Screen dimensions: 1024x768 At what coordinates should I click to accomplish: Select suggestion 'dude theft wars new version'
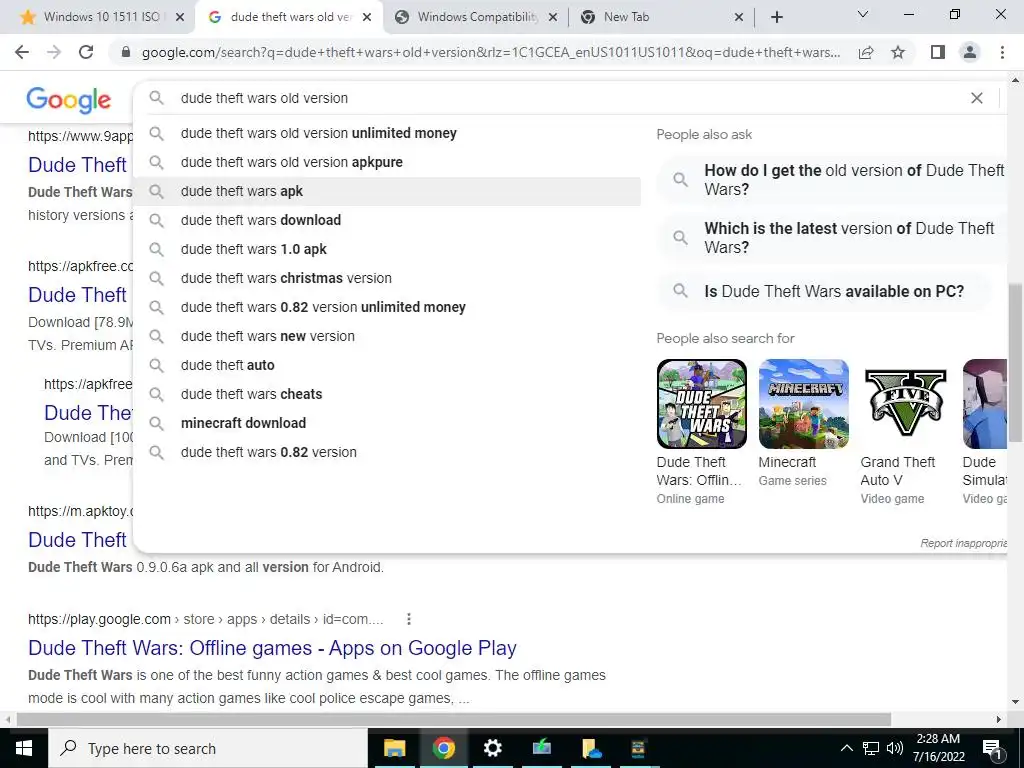[387, 336]
